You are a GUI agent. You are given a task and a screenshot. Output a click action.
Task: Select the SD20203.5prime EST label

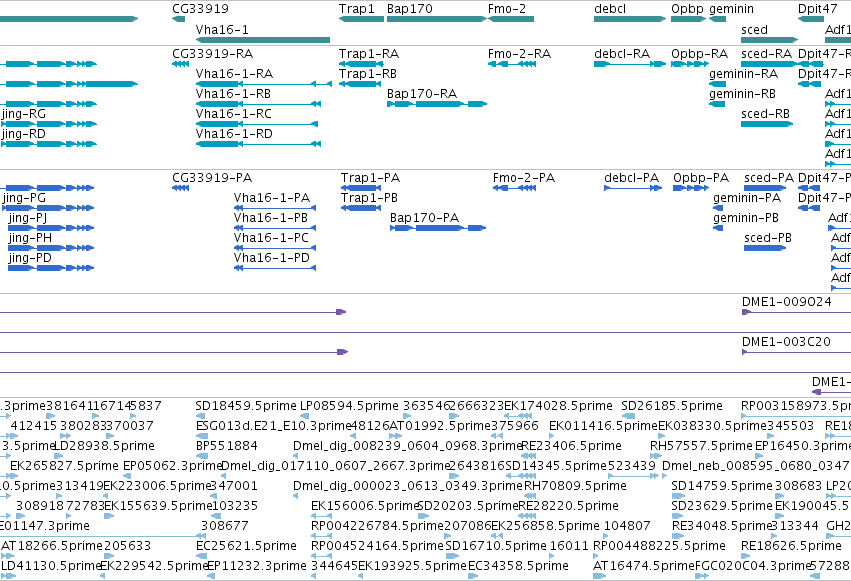click(x=468, y=506)
